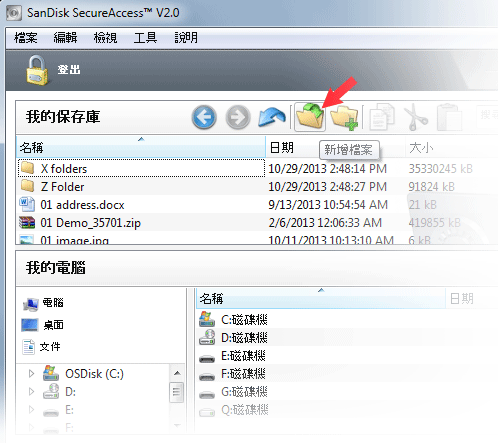
Task: Click date 10/29/2013 2:48:14 PM
Action: (x=327, y=168)
